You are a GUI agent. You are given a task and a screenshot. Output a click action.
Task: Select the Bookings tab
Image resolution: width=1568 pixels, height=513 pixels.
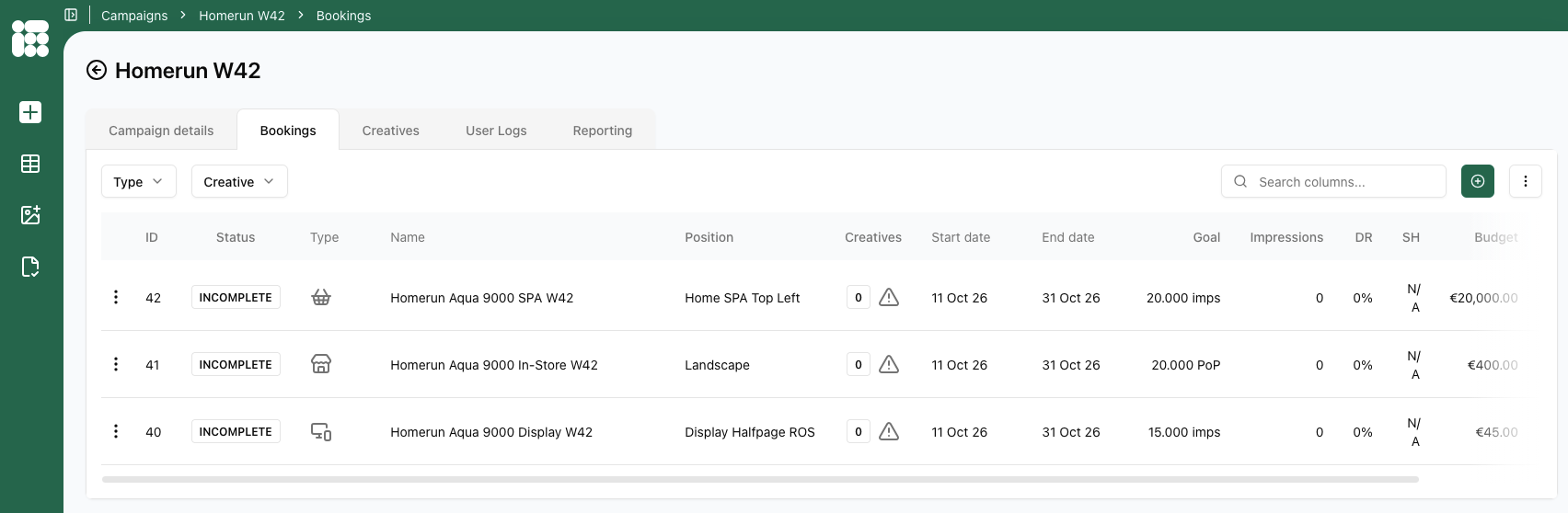point(288,131)
